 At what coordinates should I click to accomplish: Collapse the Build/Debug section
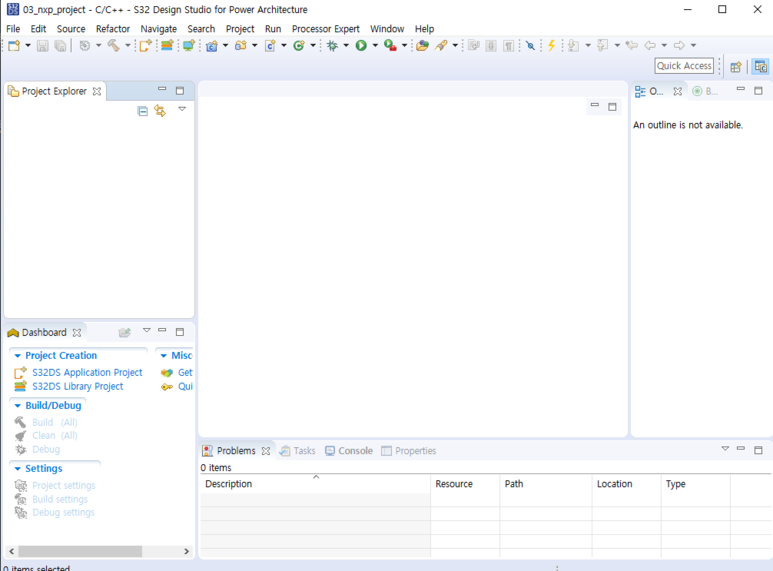(18, 406)
